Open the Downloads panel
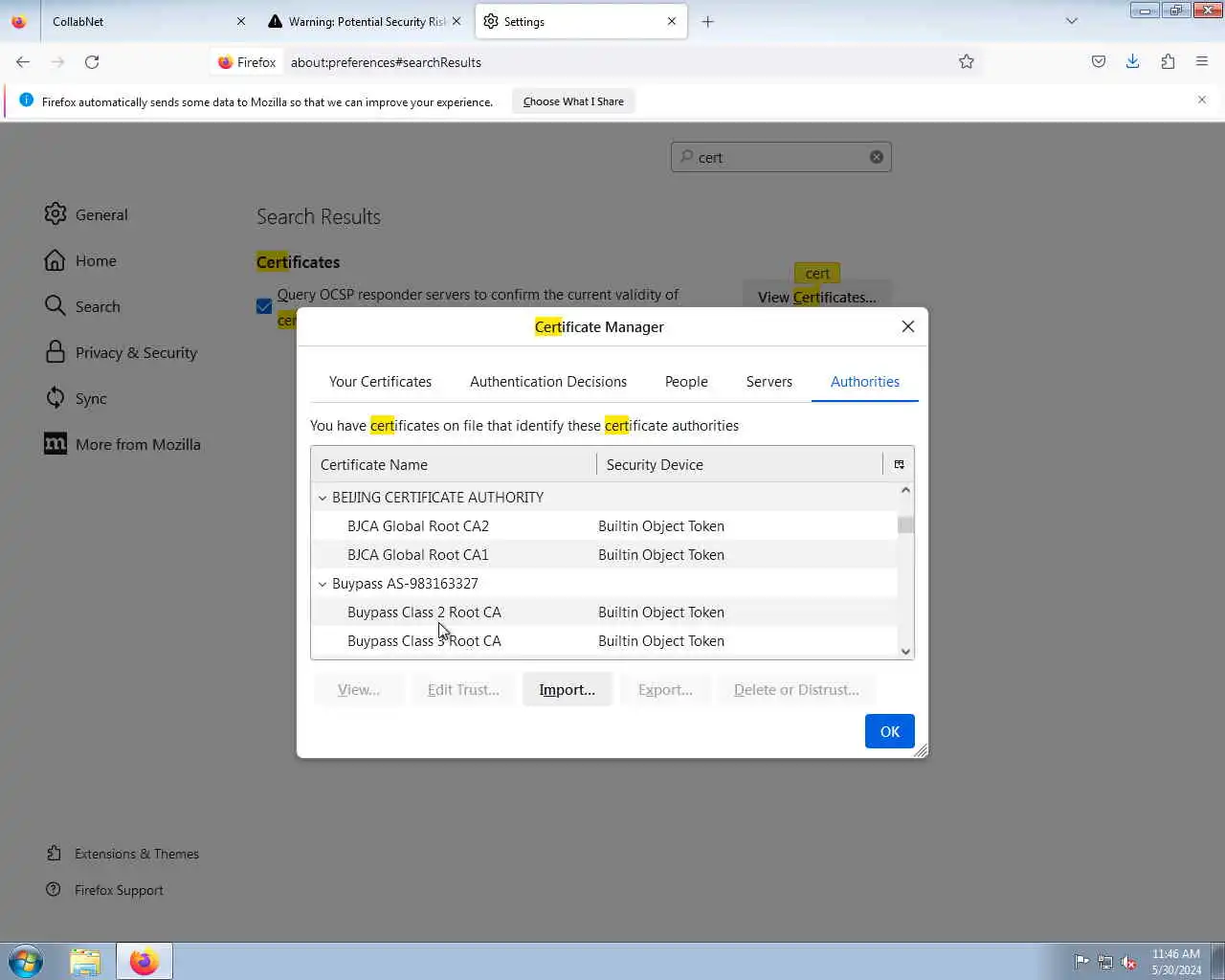 (1133, 62)
